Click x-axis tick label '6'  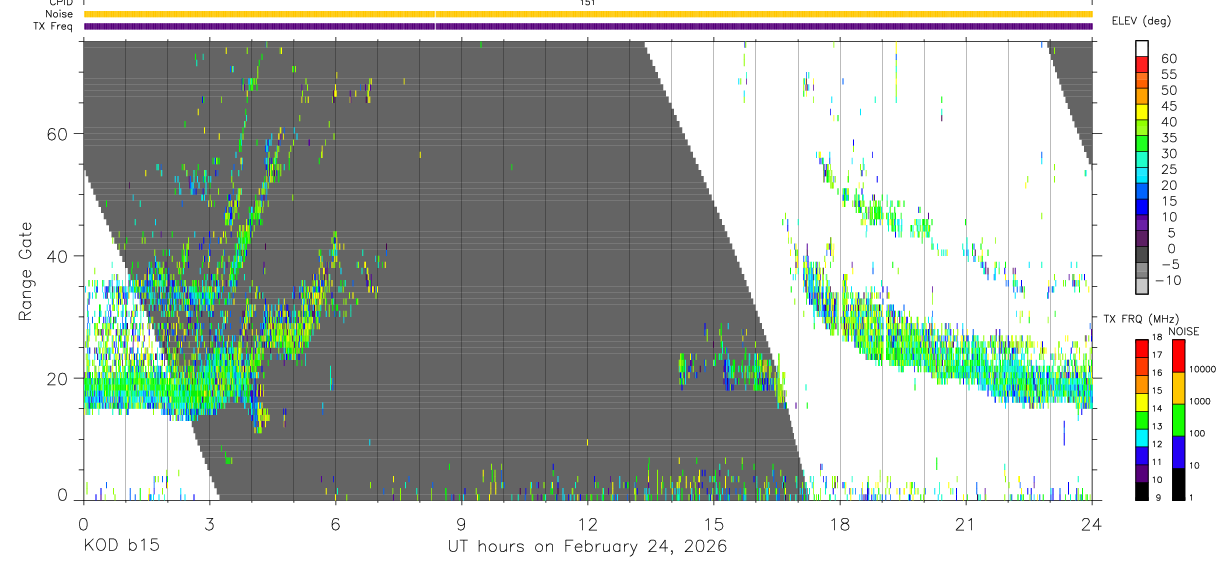tap(335, 524)
